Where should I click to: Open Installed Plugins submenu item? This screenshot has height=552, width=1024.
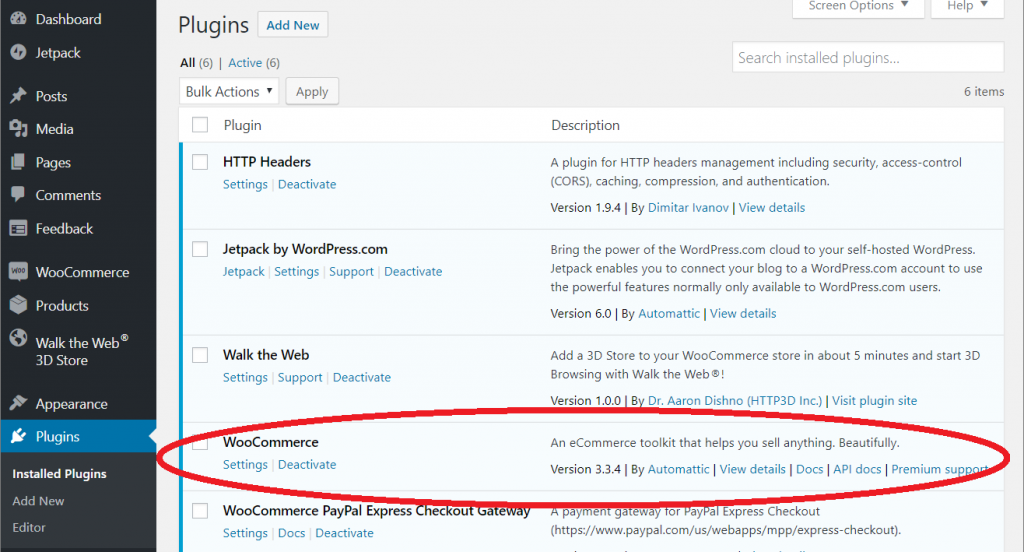(59, 474)
